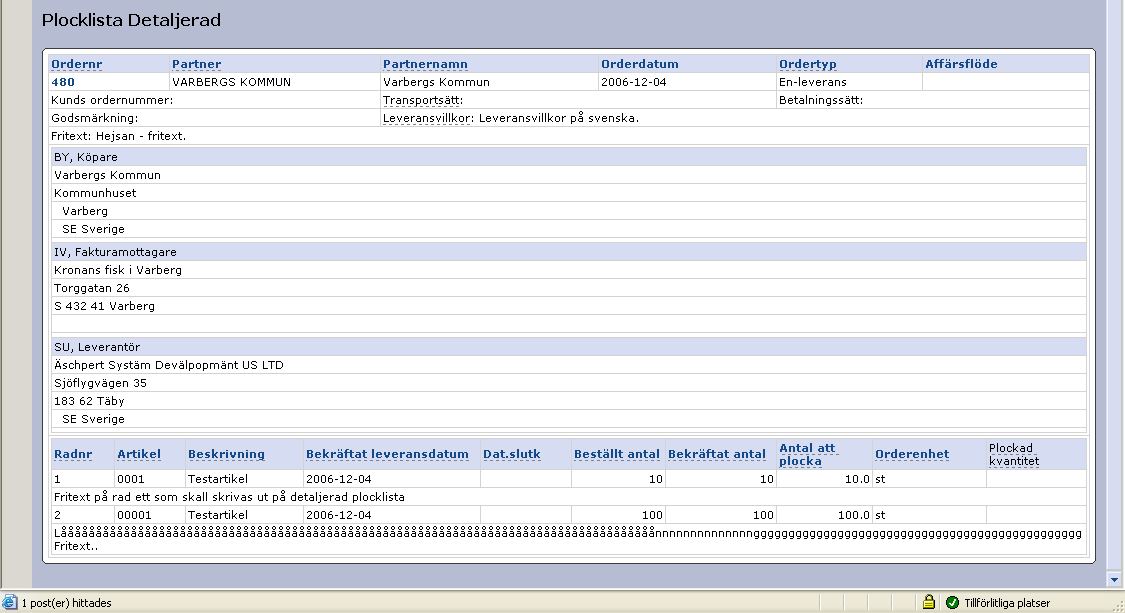The image size is (1125, 613).
Task: Click the Bekräftat leveransdatum column header
Action: [x=387, y=454]
